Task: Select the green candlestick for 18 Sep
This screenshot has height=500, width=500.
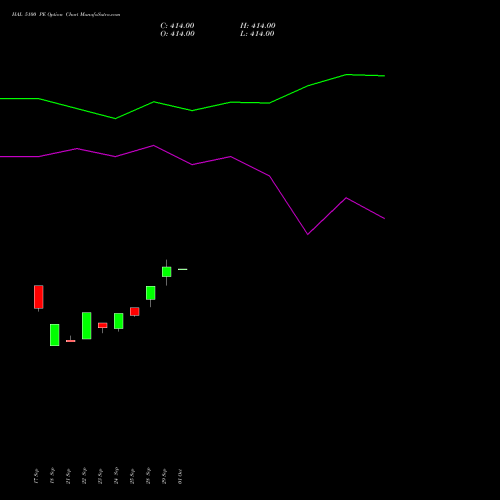Action: (x=55, y=335)
